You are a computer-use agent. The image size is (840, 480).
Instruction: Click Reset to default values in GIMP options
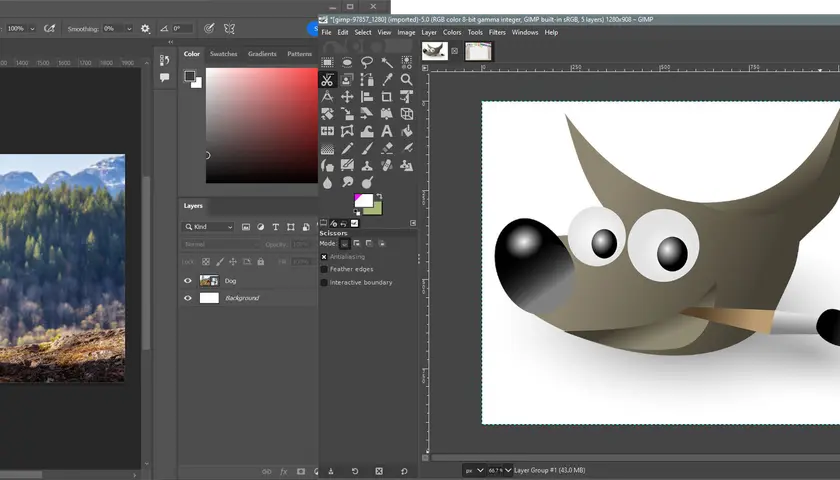(x=404, y=471)
